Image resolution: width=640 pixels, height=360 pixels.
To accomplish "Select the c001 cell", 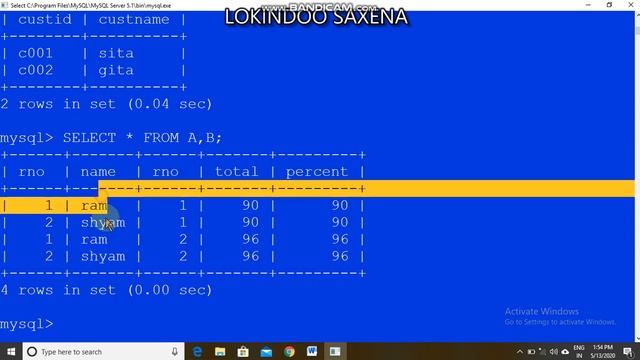I will point(36,53).
